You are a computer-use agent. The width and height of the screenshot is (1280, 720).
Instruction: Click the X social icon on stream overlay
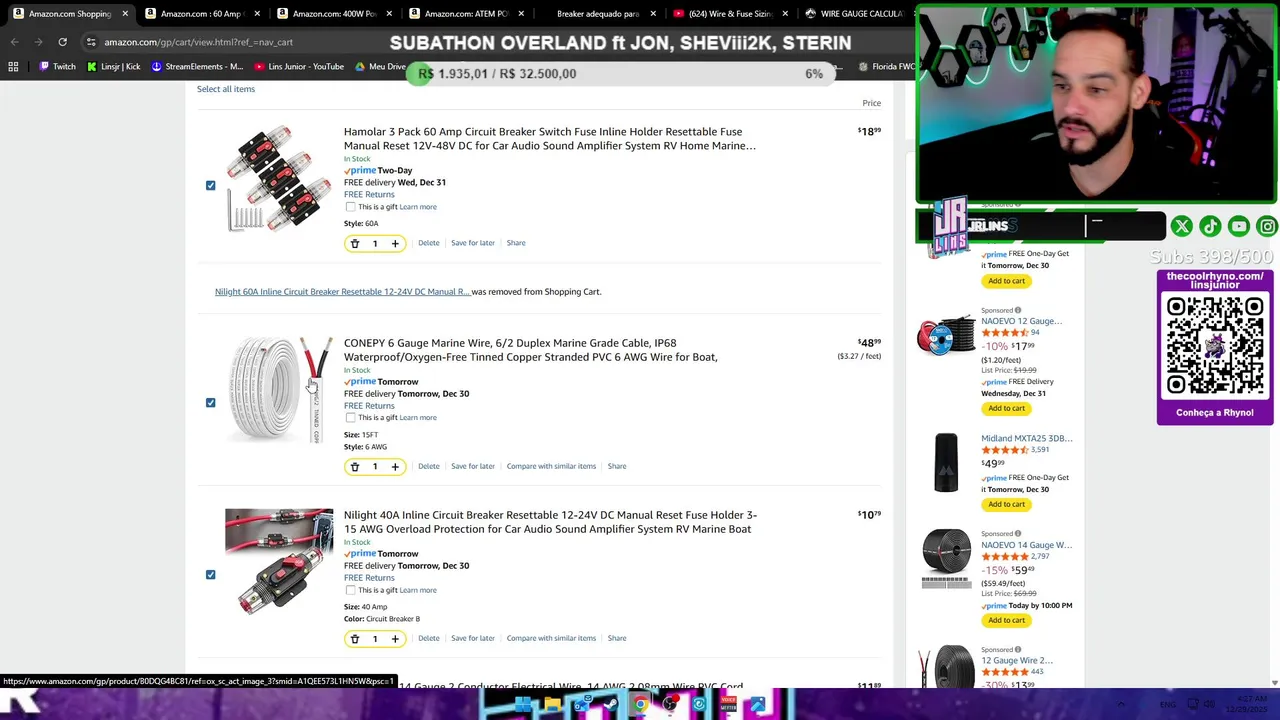(1181, 227)
